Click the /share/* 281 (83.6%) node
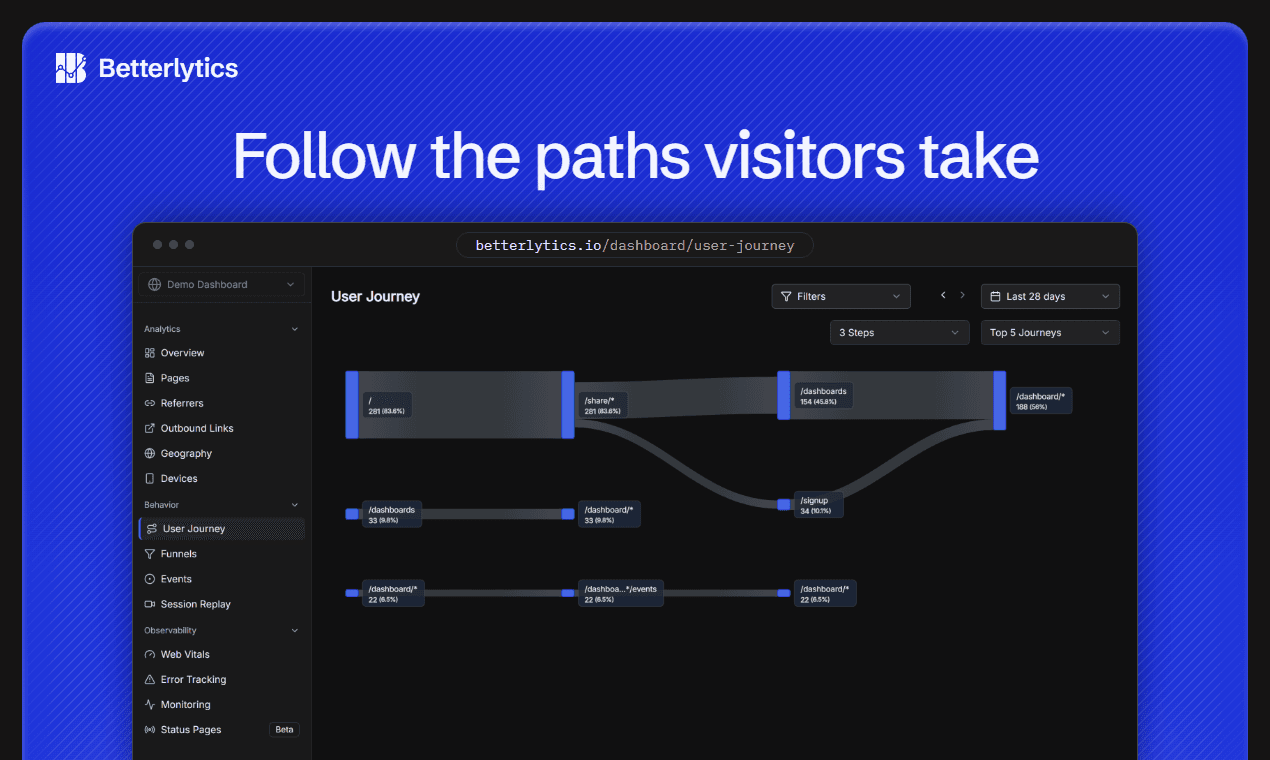Viewport: 1270px width, 760px height. [x=604, y=405]
